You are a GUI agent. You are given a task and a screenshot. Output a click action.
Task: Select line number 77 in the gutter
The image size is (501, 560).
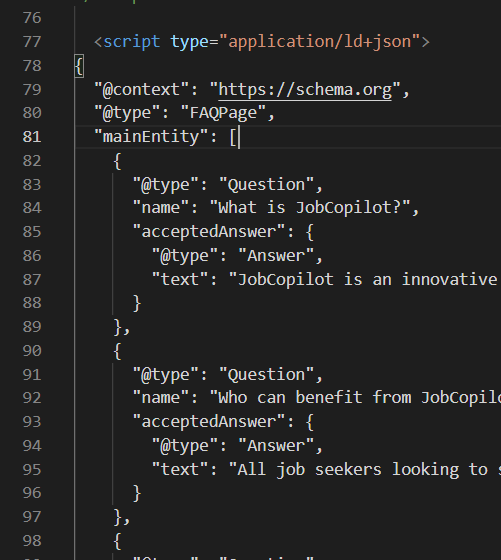coord(32,42)
